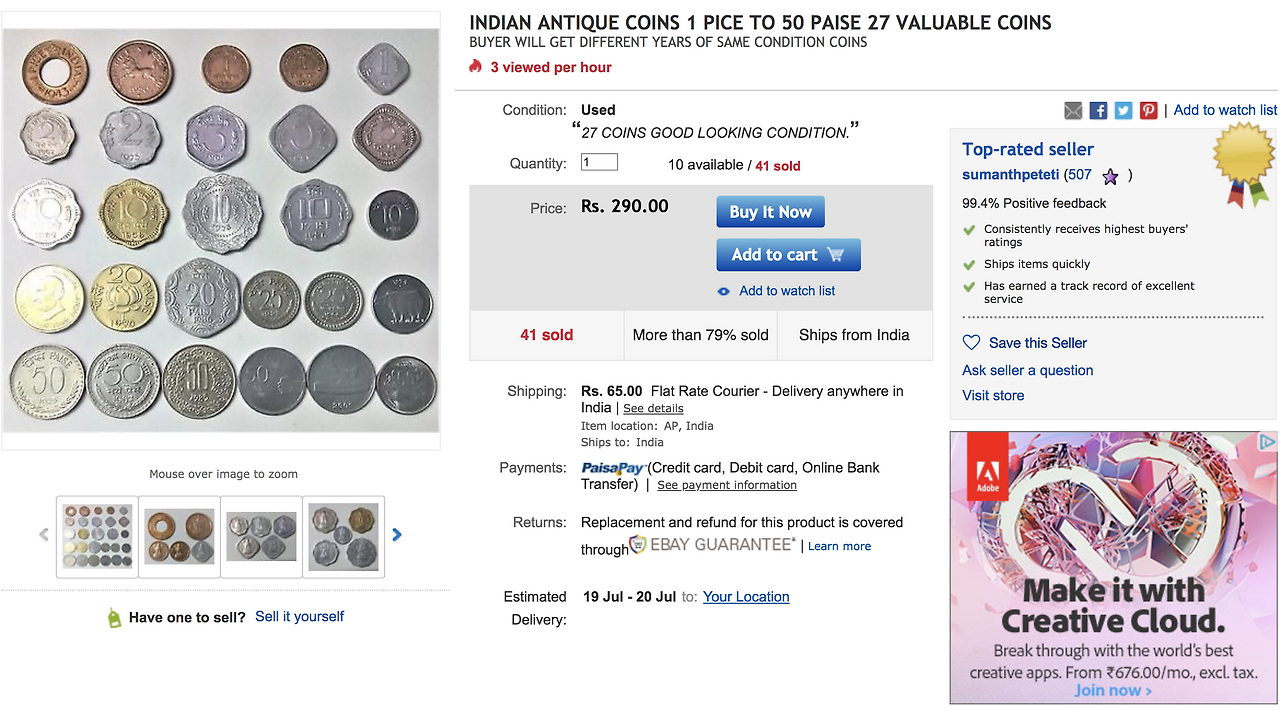Screen dimensions: 1280x711
Task: Click Learn more about eBay Guarantee
Action: (839, 546)
